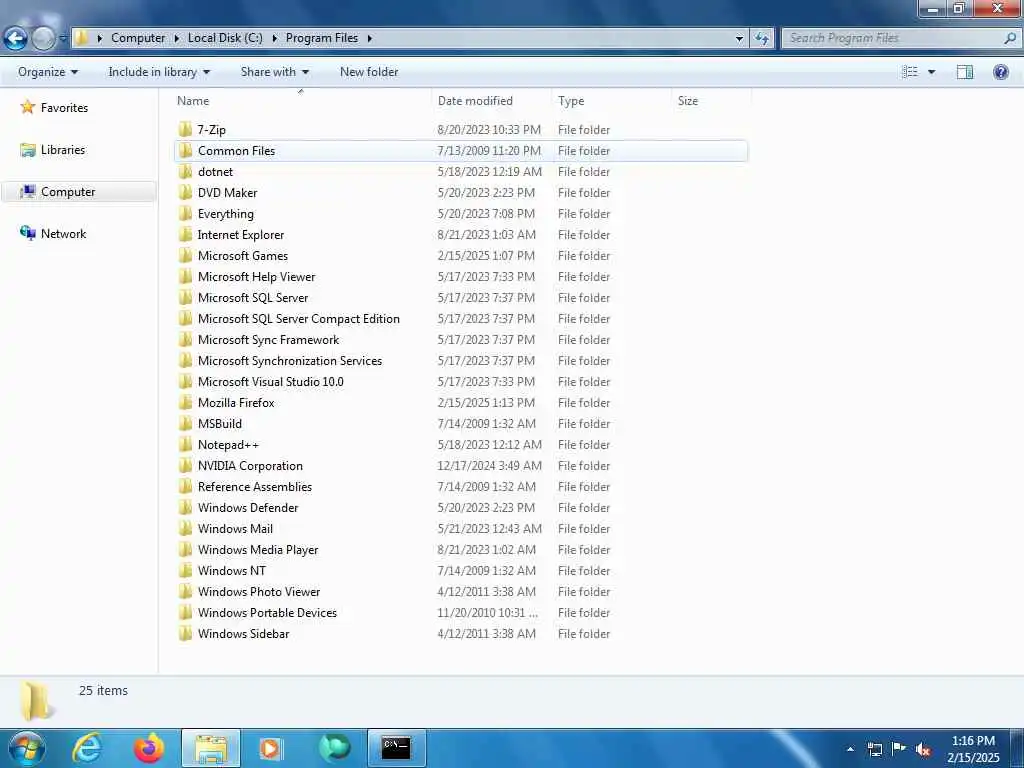Click the Change your view icon

[910, 72]
